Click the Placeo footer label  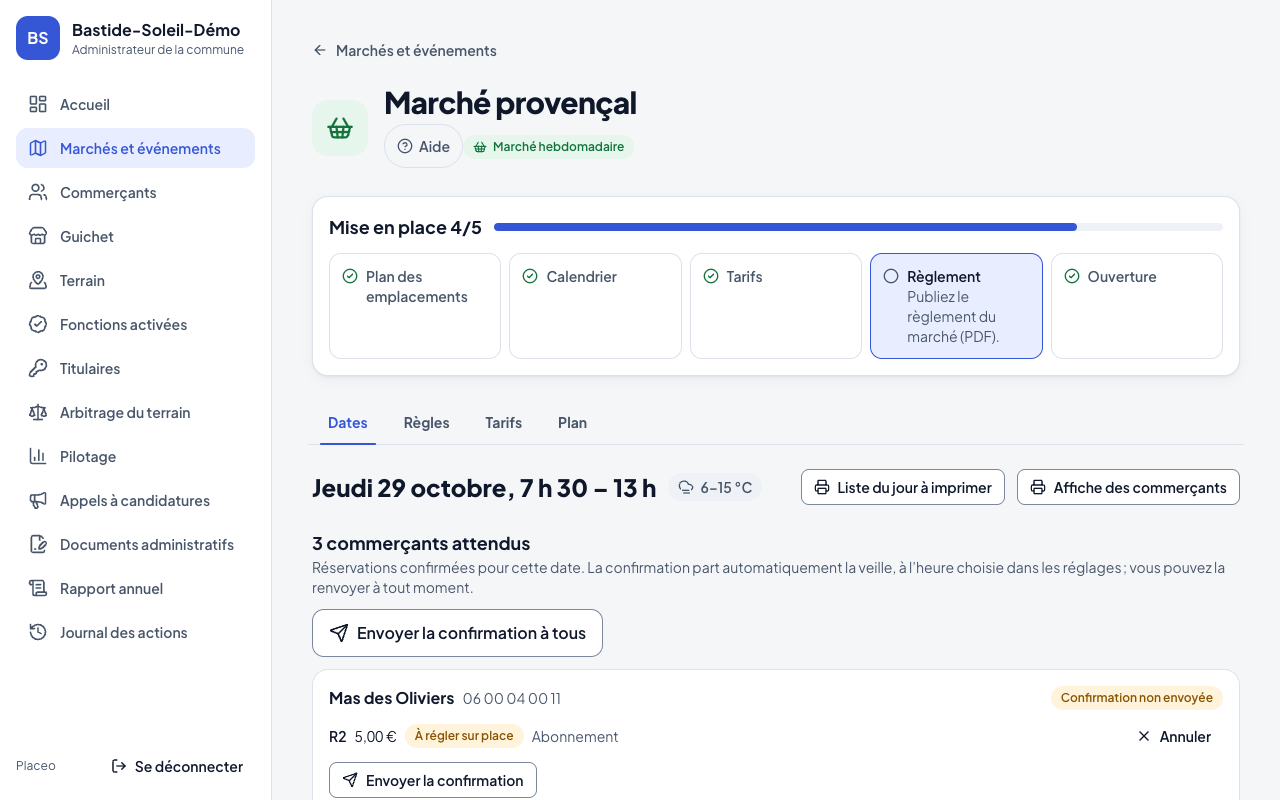pos(36,766)
